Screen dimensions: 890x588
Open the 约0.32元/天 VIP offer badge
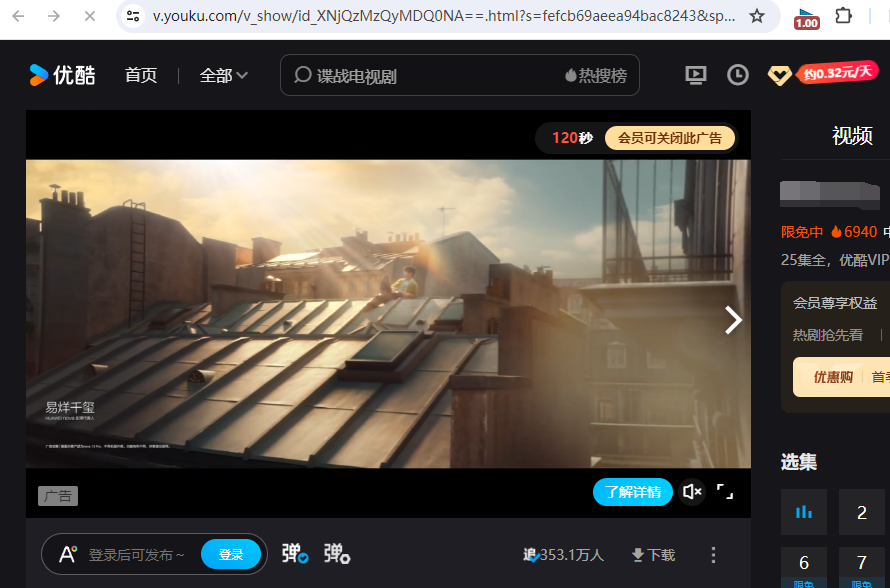tap(838, 73)
